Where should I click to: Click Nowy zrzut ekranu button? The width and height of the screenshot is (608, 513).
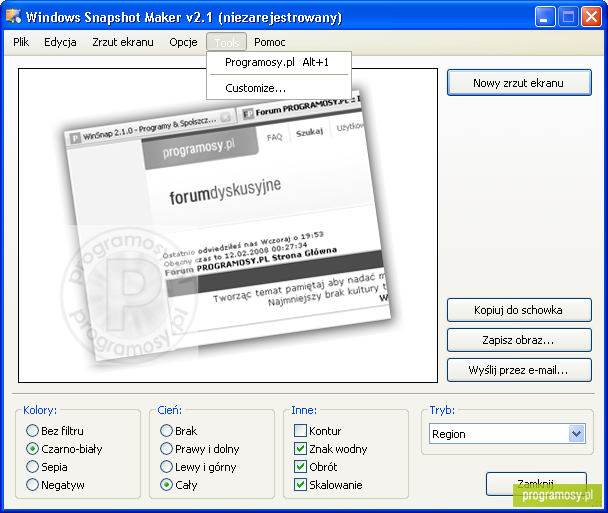[x=519, y=83]
